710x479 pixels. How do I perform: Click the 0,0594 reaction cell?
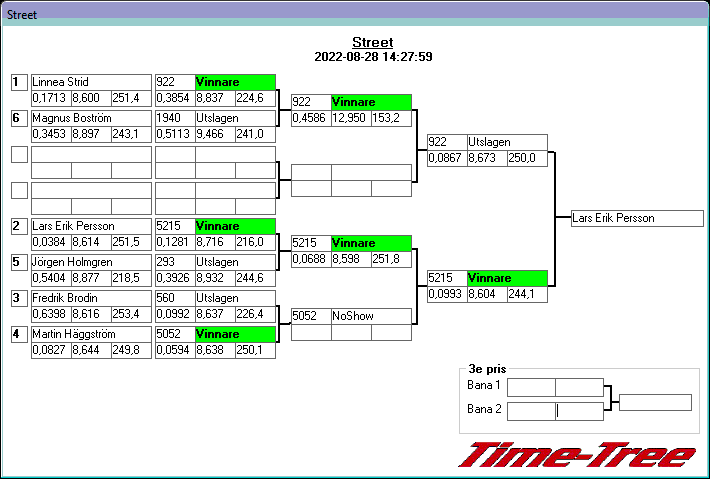175,350
